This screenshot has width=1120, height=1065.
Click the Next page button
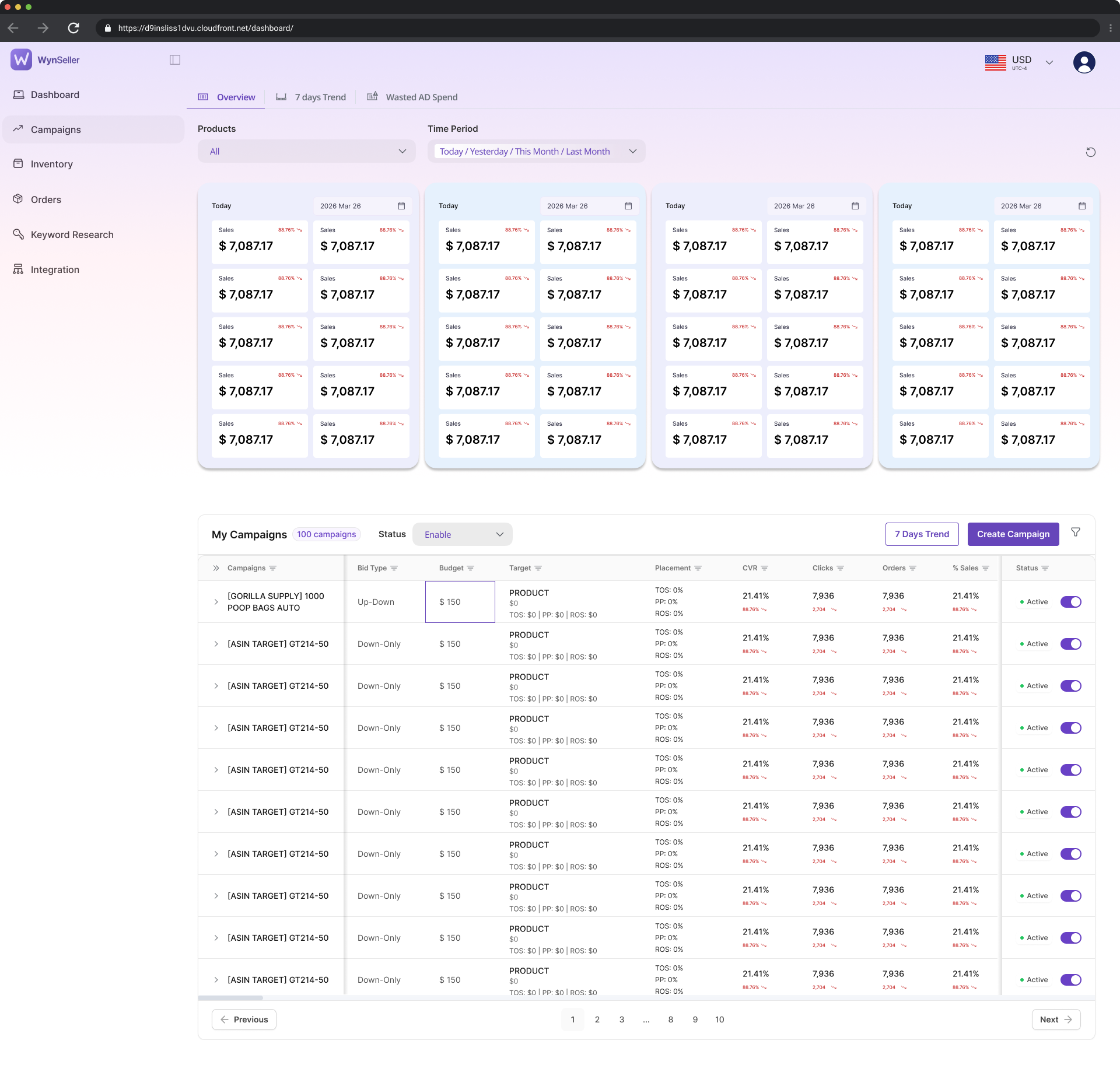pyautogui.click(x=1056, y=1020)
